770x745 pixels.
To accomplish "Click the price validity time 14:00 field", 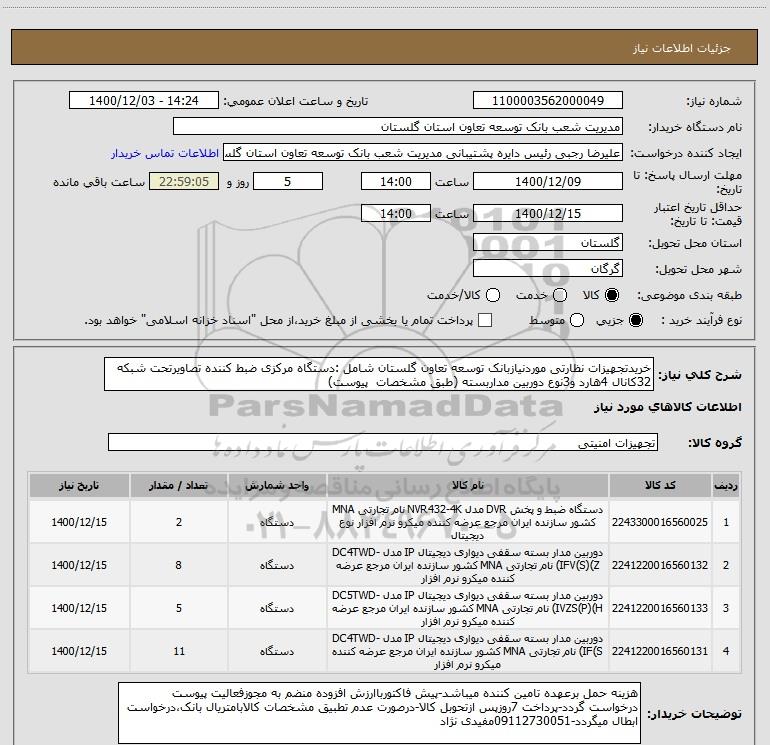I will (x=396, y=214).
